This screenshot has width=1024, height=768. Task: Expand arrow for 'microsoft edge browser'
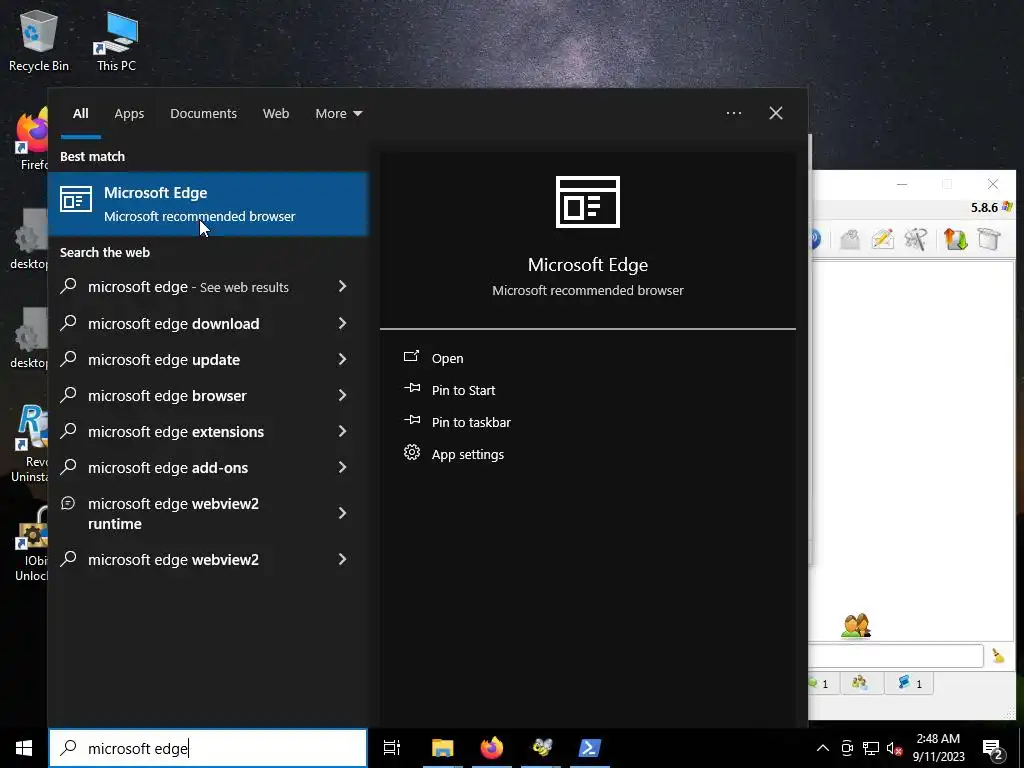point(342,394)
